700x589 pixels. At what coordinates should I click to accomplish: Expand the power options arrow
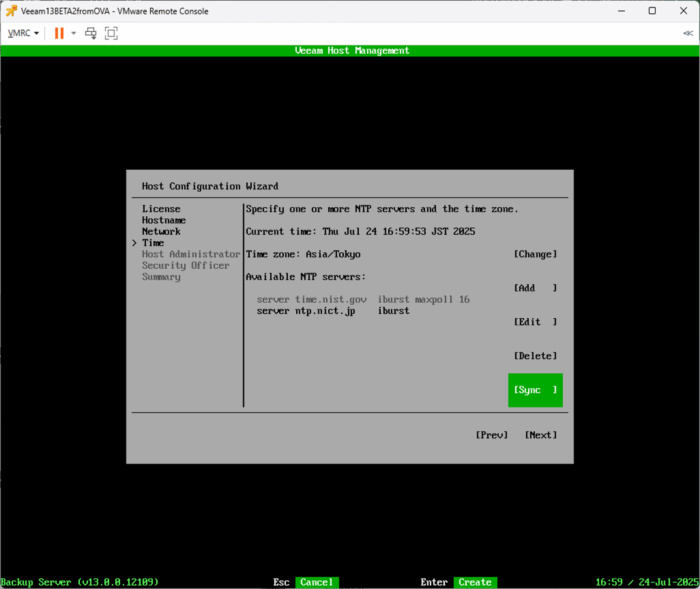click(74, 33)
